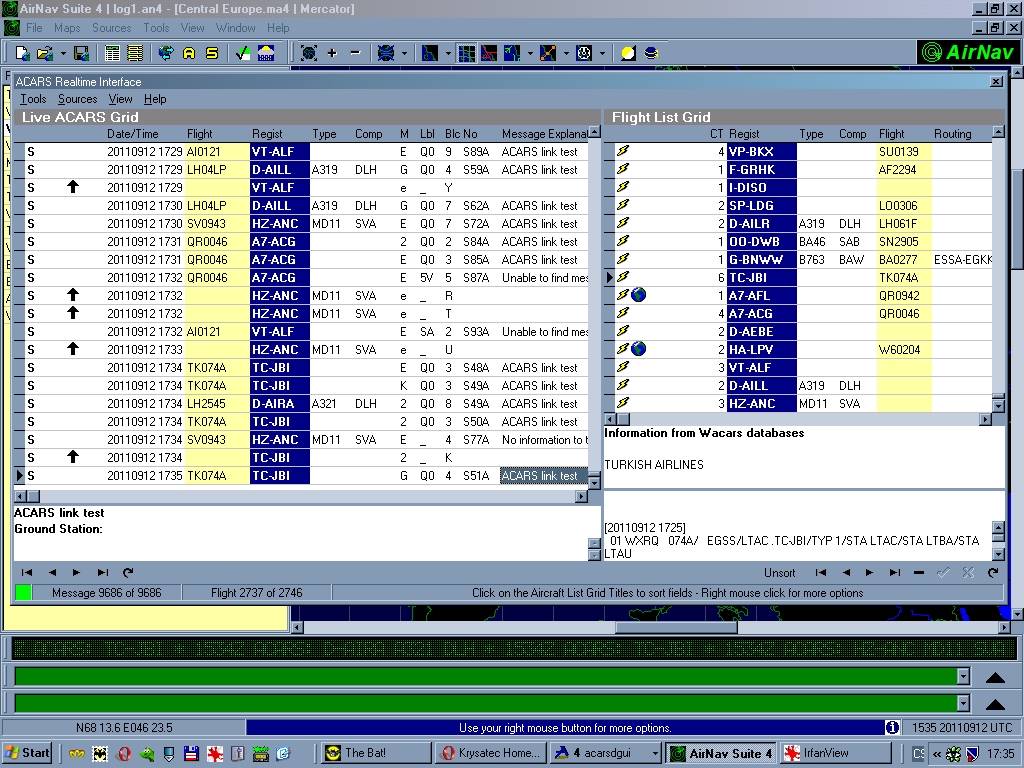Expand dropdown next to the satellite-shaped icon
The height and width of the screenshot is (768, 1024).
[x=404, y=54]
